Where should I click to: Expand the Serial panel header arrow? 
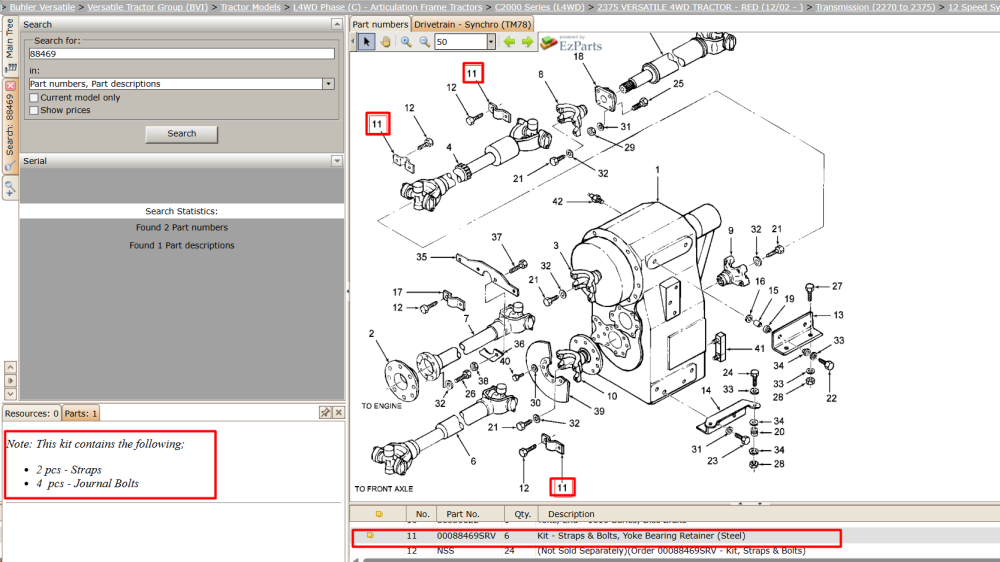(x=337, y=161)
